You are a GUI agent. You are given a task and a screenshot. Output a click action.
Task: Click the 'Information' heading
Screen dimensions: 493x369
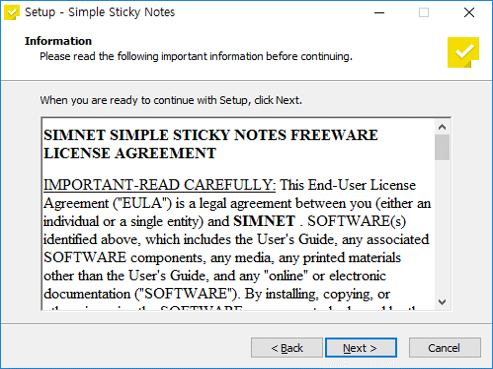click(58, 41)
